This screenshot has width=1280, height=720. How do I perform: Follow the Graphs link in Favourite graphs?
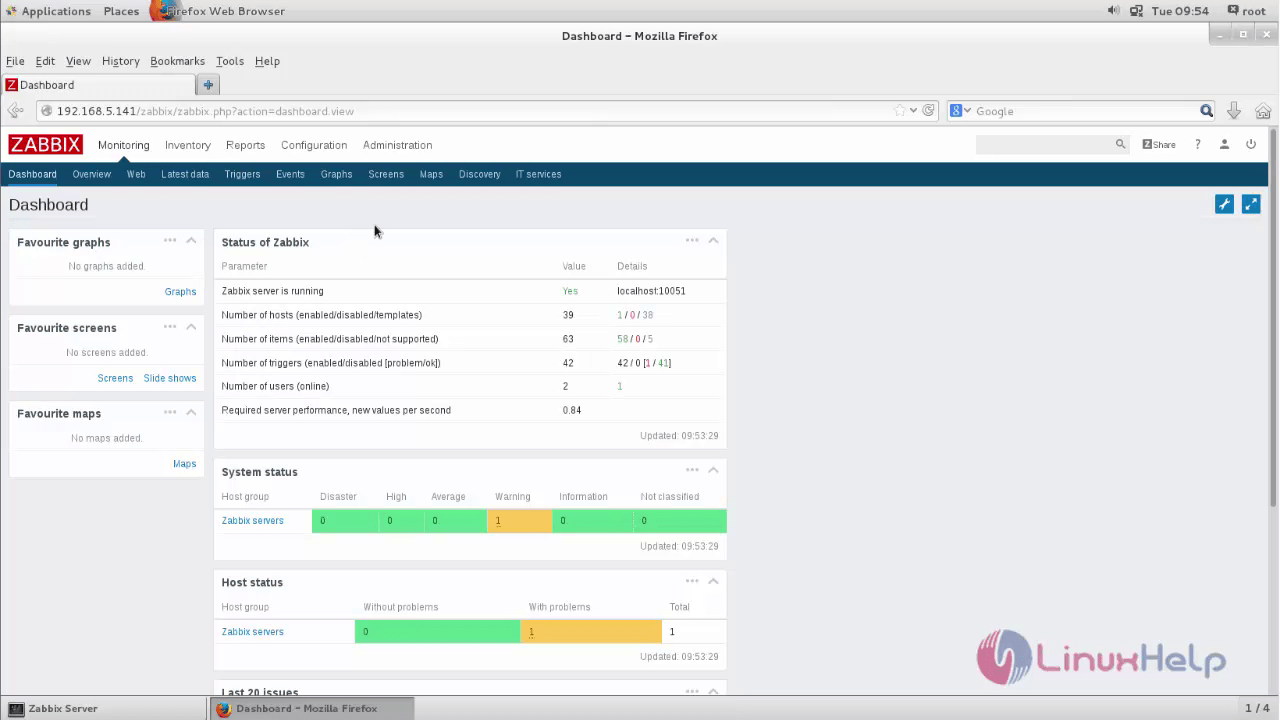coord(180,292)
